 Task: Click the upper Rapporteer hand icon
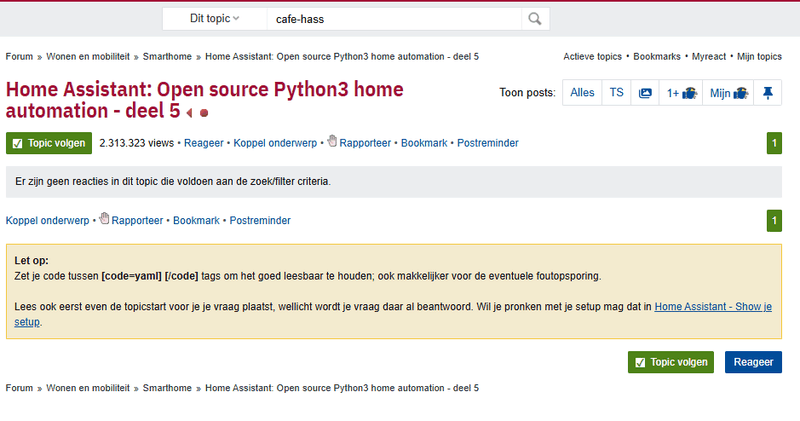(x=332, y=142)
